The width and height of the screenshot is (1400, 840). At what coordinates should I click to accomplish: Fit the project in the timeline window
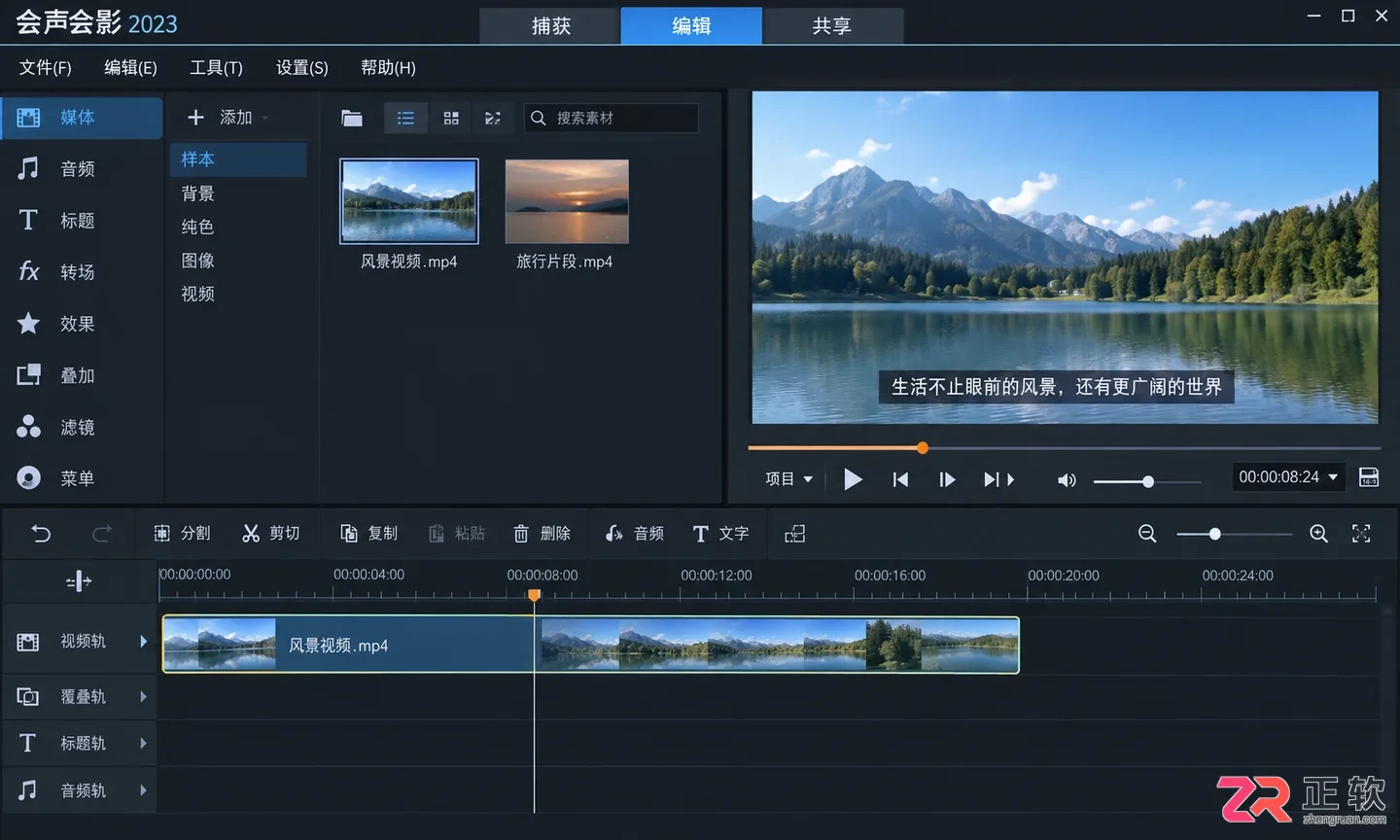click(1361, 534)
